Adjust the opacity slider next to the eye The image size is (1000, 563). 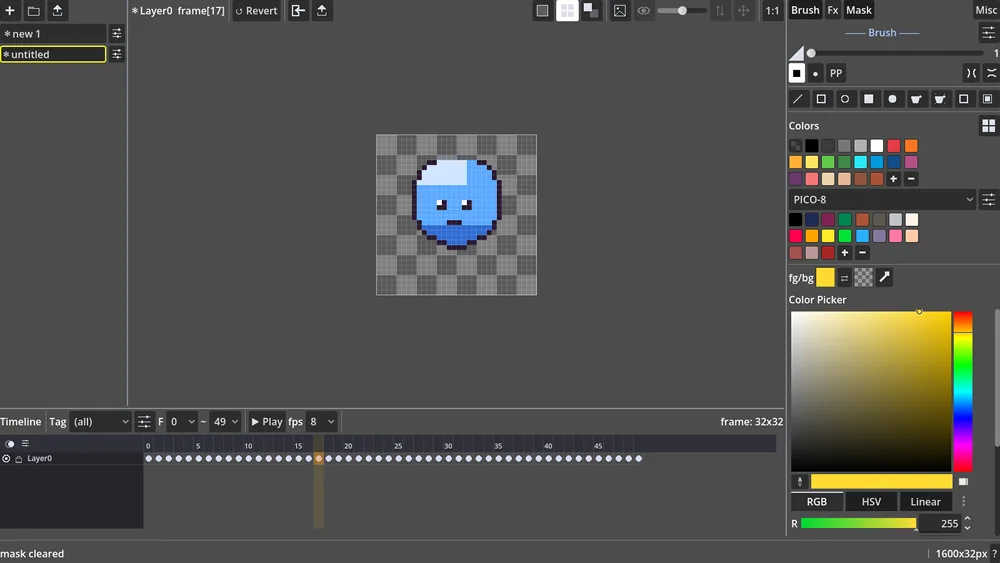(682, 10)
